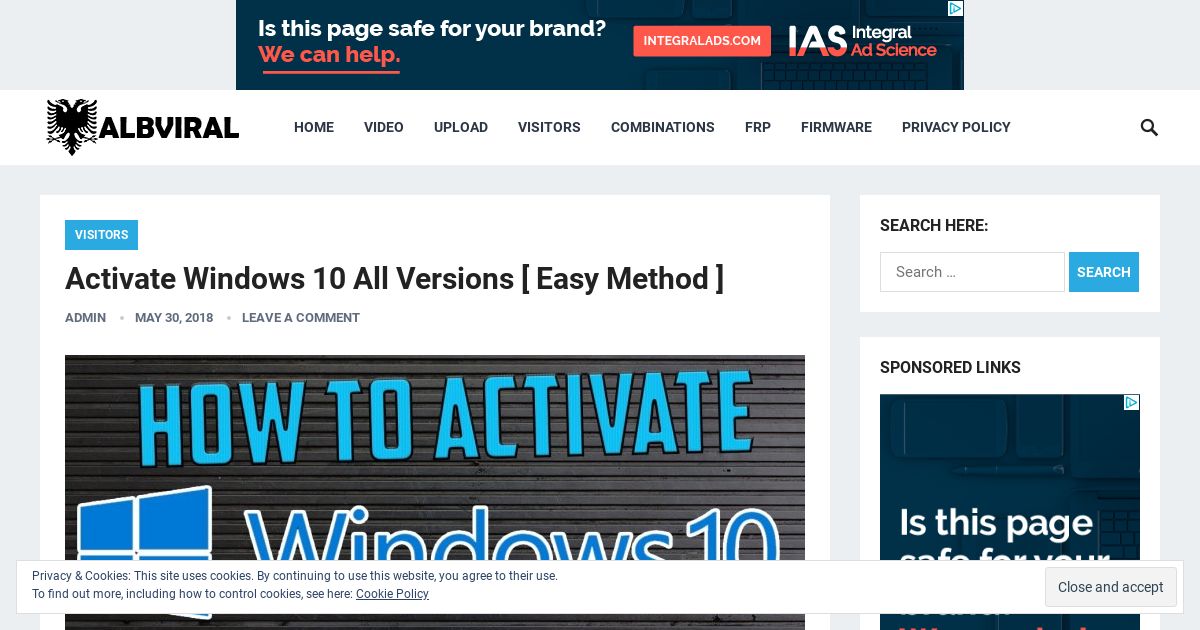Click Close and accept cookie button
The height and width of the screenshot is (630, 1200).
pos(1110,587)
